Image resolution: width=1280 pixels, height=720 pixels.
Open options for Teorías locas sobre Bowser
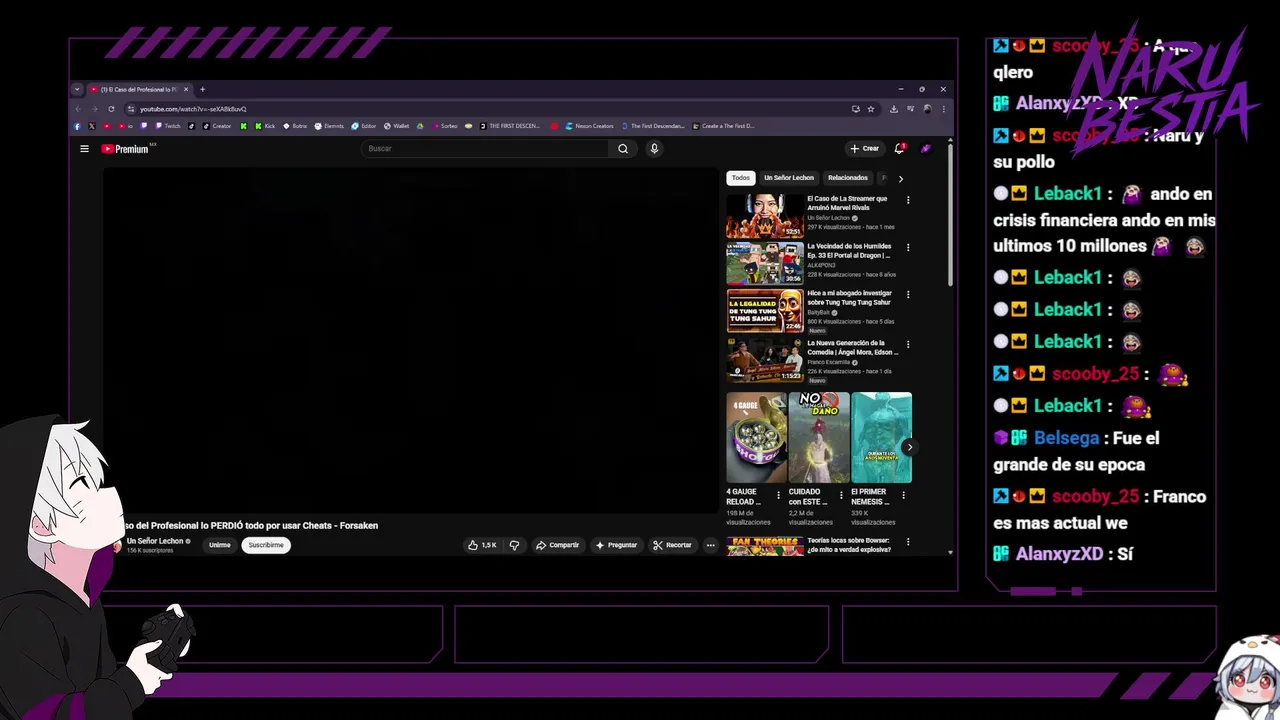[x=908, y=543]
